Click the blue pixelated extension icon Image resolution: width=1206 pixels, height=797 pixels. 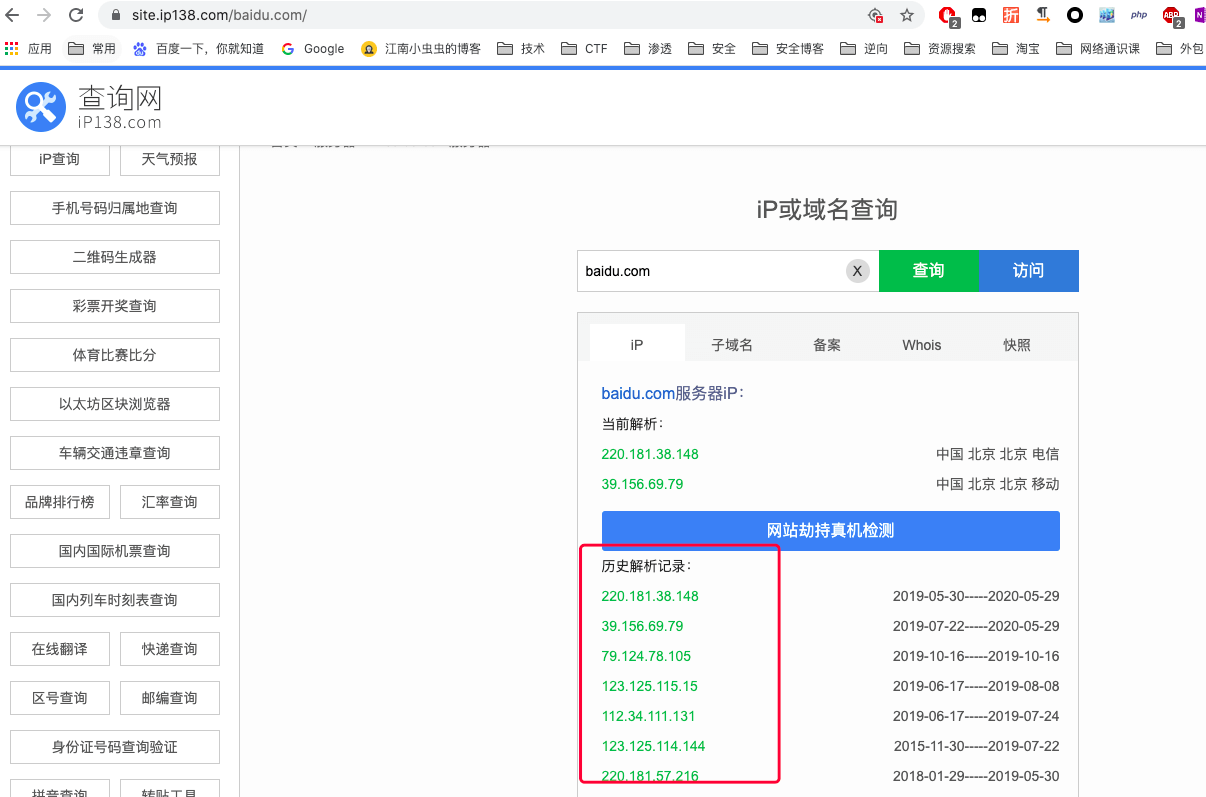click(1106, 15)
